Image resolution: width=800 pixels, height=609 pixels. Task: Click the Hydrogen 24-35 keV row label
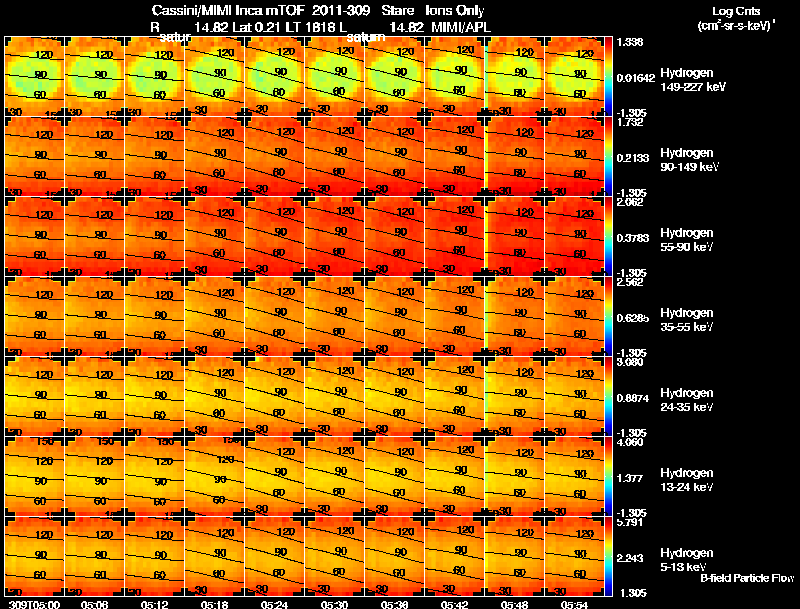[687, 400]
